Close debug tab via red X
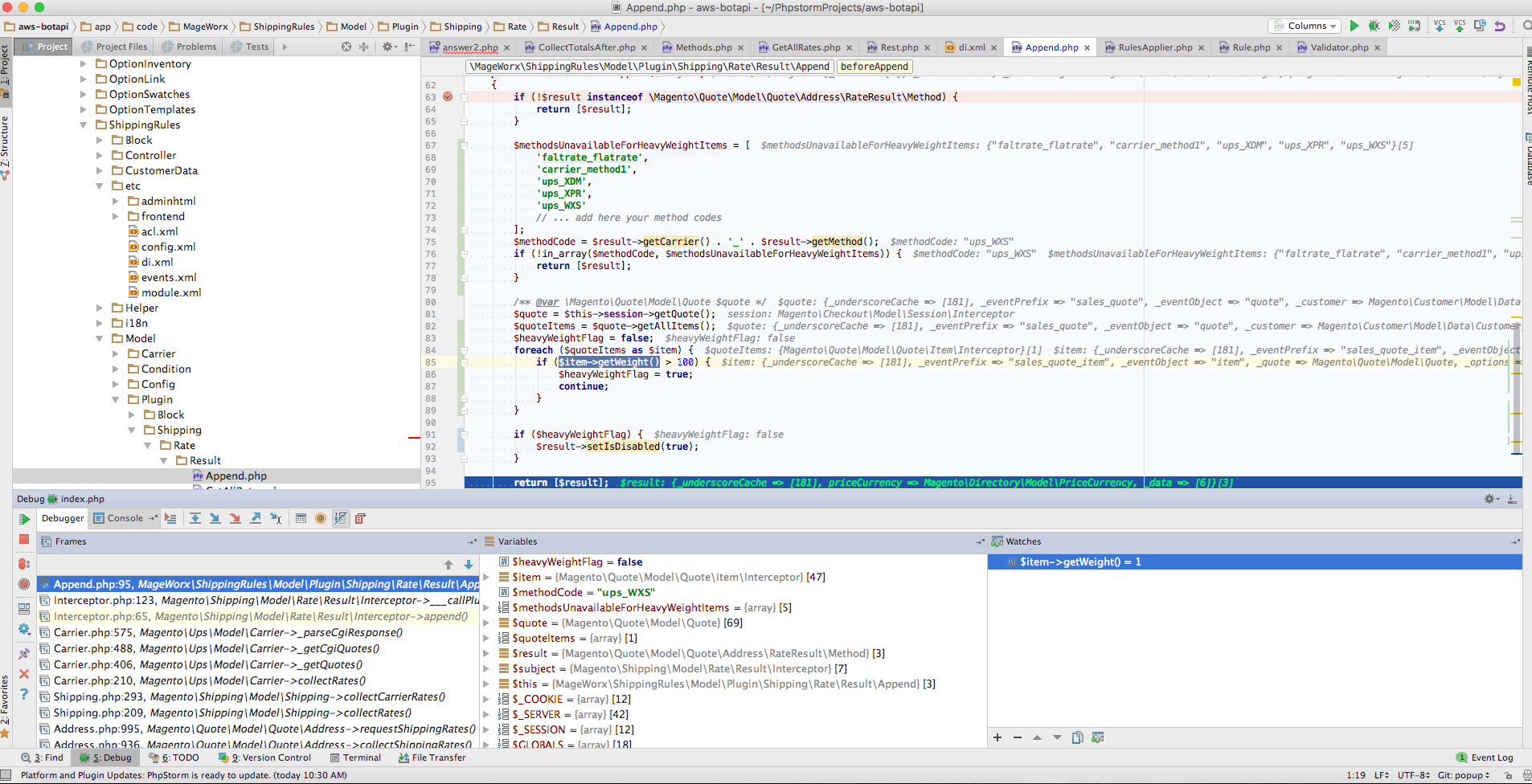 pos(24,674)
